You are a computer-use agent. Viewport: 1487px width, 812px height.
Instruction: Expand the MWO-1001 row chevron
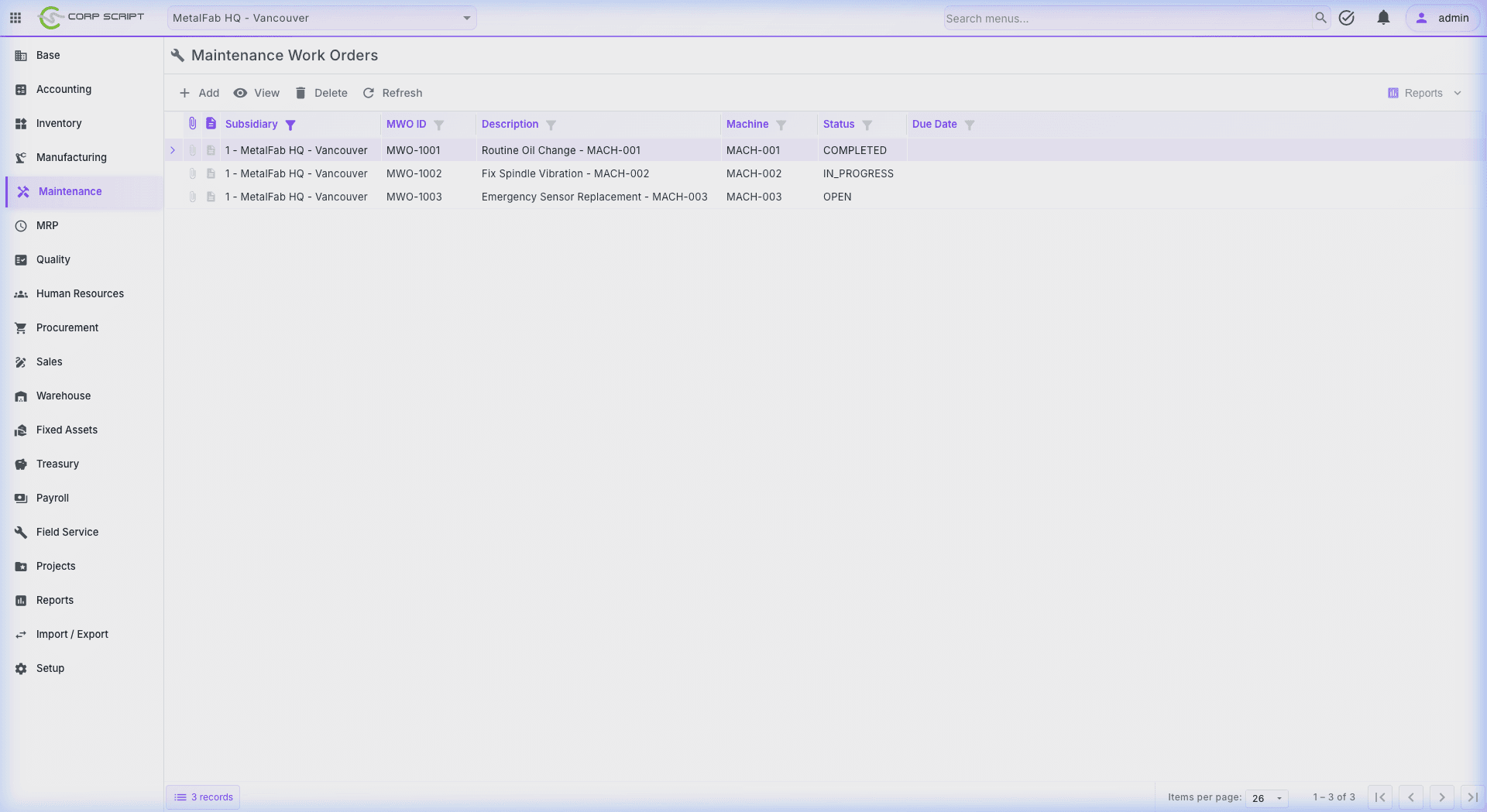coord(172,150)
